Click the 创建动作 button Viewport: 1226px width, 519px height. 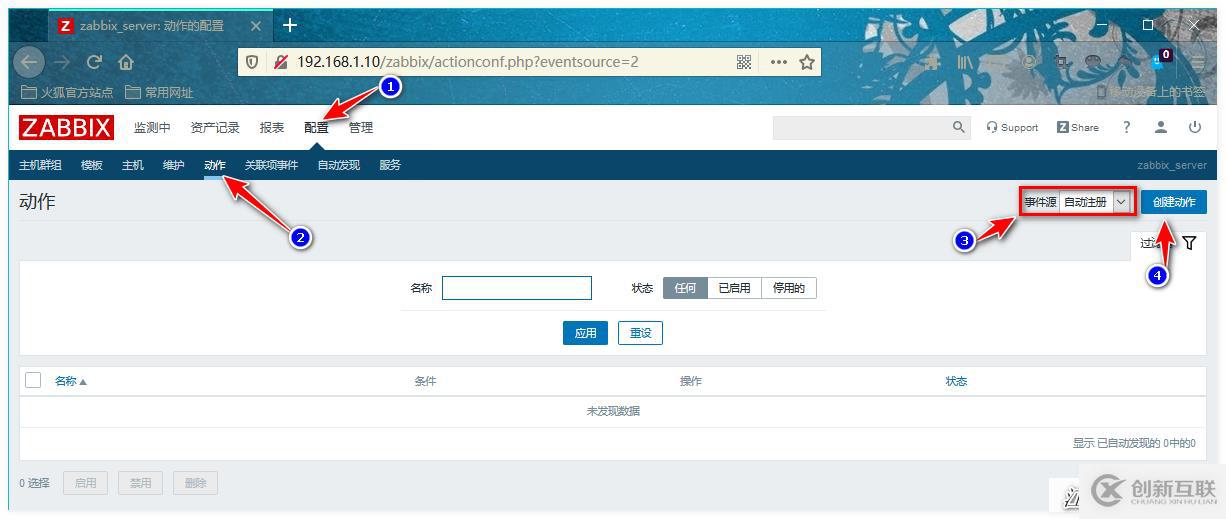point(1174,202)
